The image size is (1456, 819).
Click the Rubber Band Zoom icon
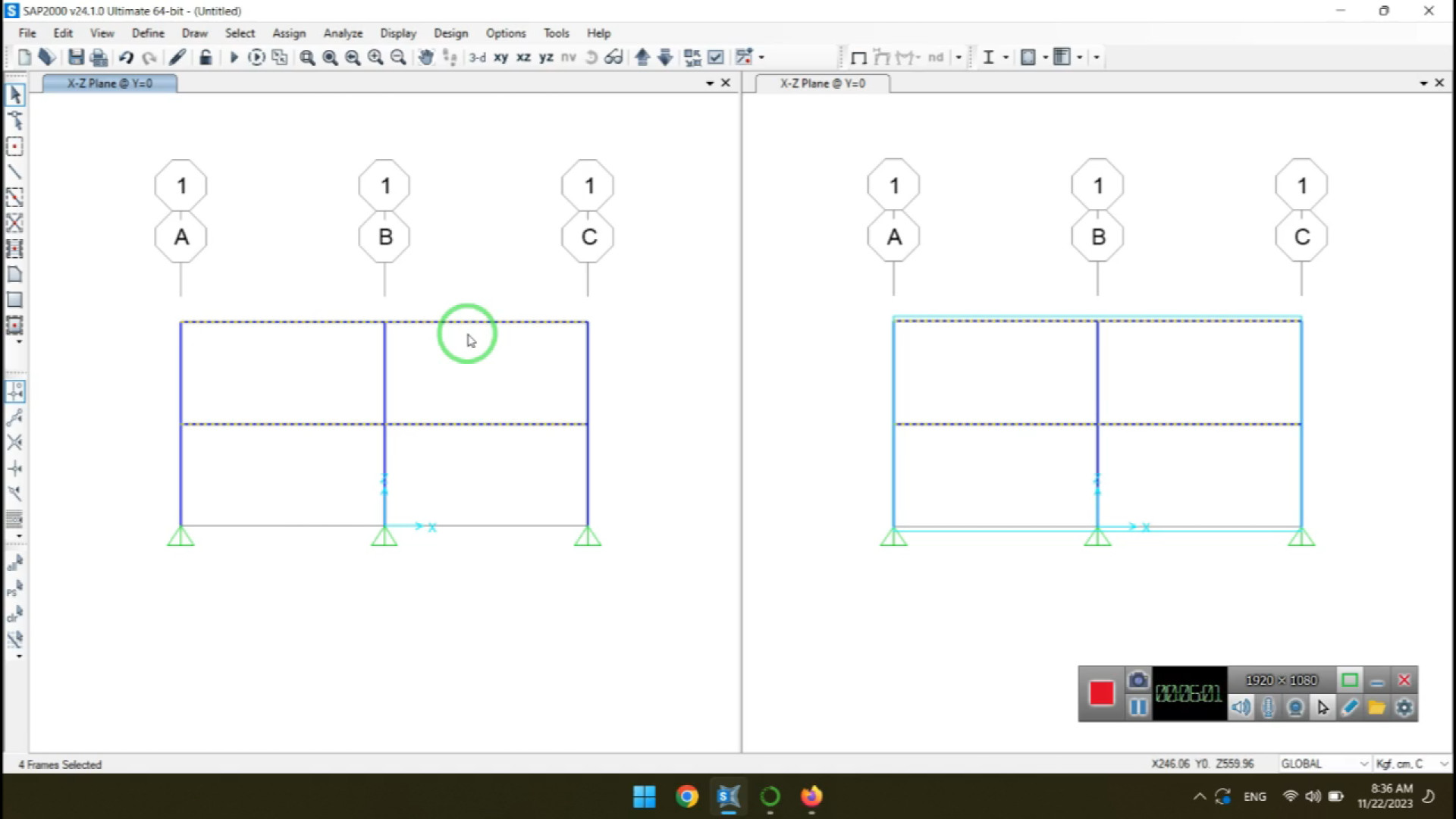(307, 58)
